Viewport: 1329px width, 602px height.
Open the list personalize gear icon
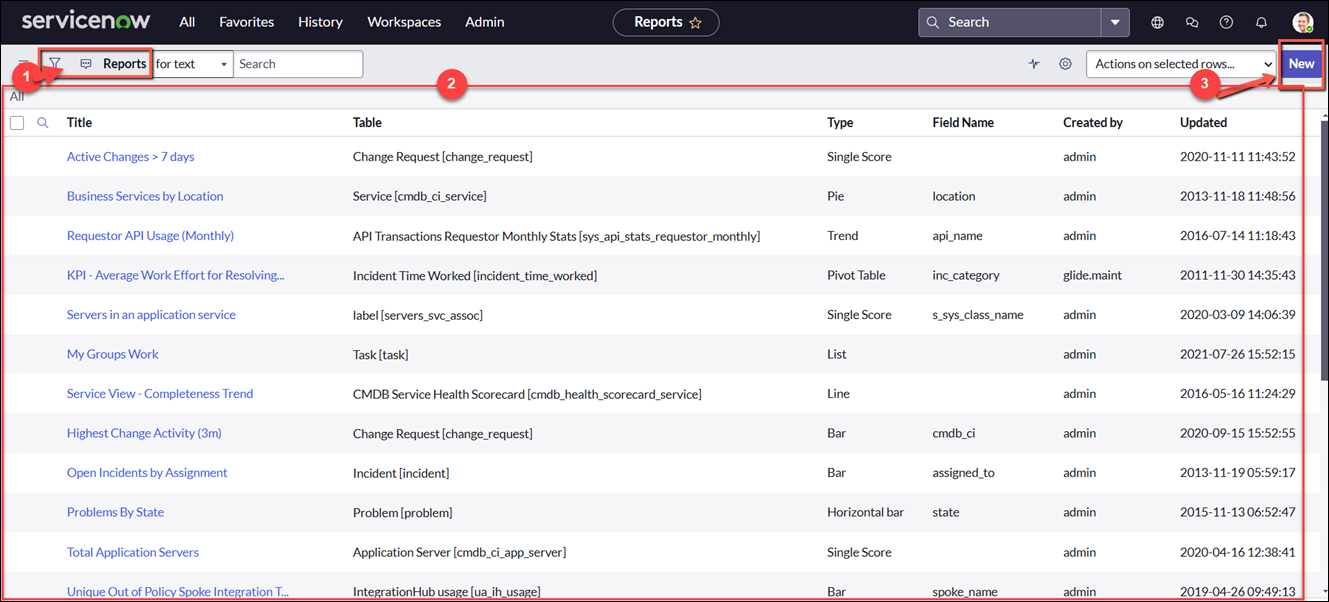click(1065, 64)
